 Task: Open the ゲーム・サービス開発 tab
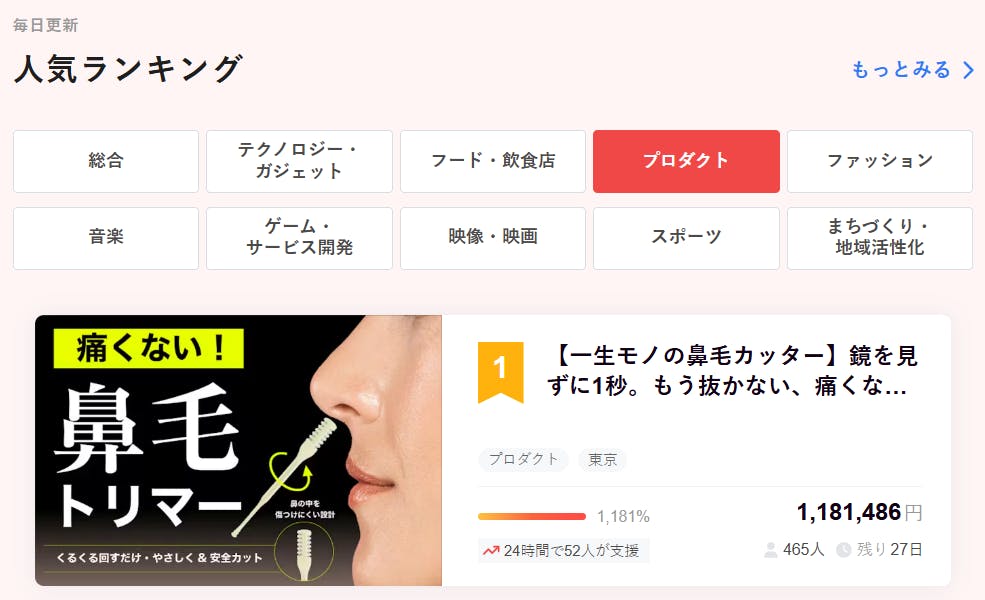299,238
